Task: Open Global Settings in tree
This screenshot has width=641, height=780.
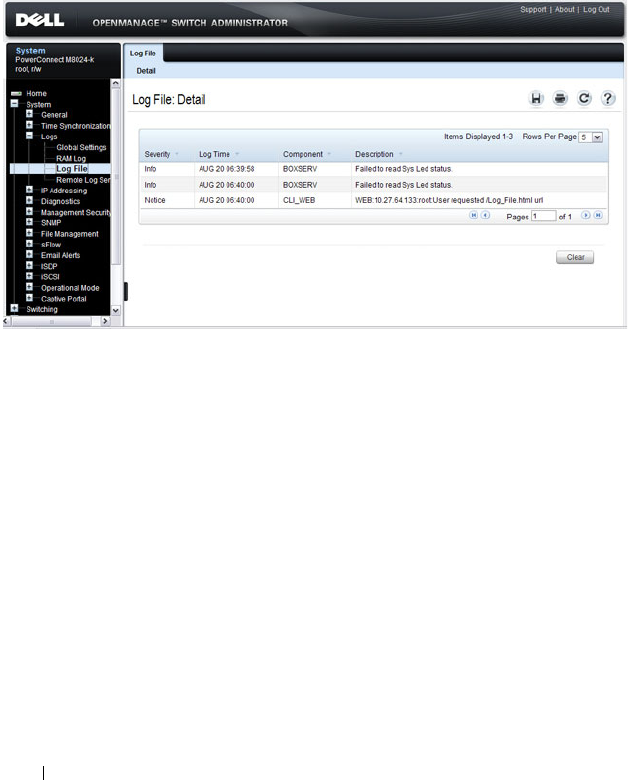Action: point(81,147)
